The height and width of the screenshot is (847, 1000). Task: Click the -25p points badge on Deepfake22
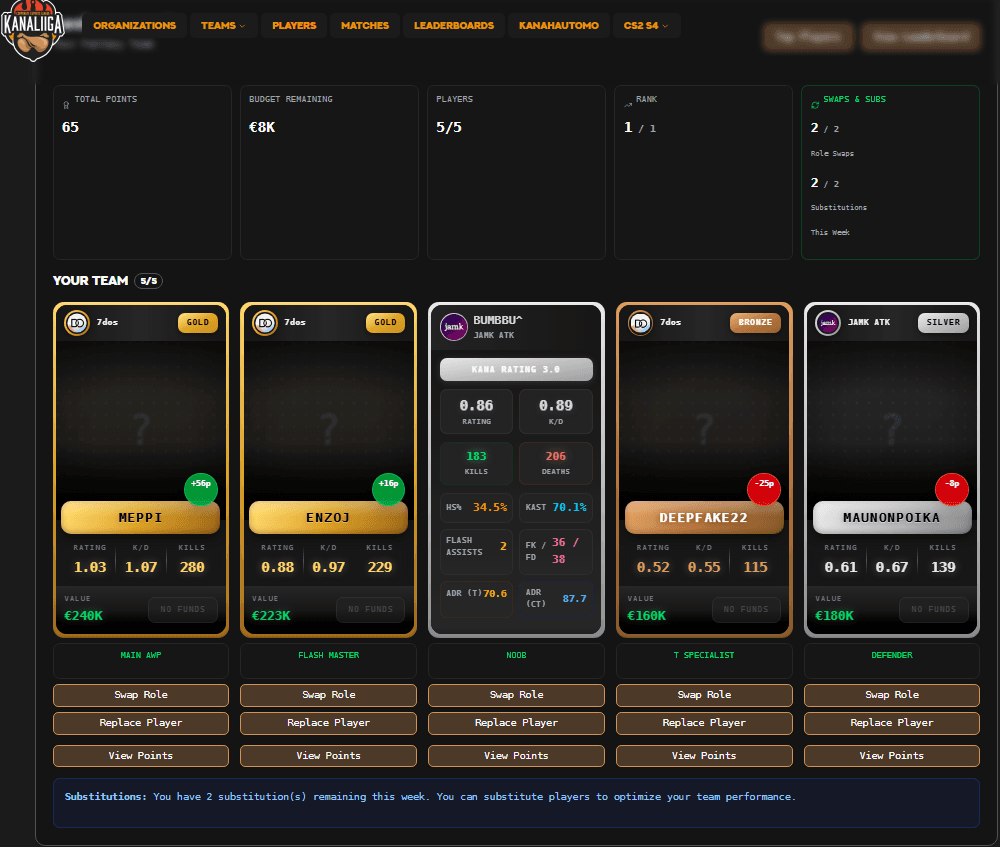pyautogui.click(x=764, y=489)
